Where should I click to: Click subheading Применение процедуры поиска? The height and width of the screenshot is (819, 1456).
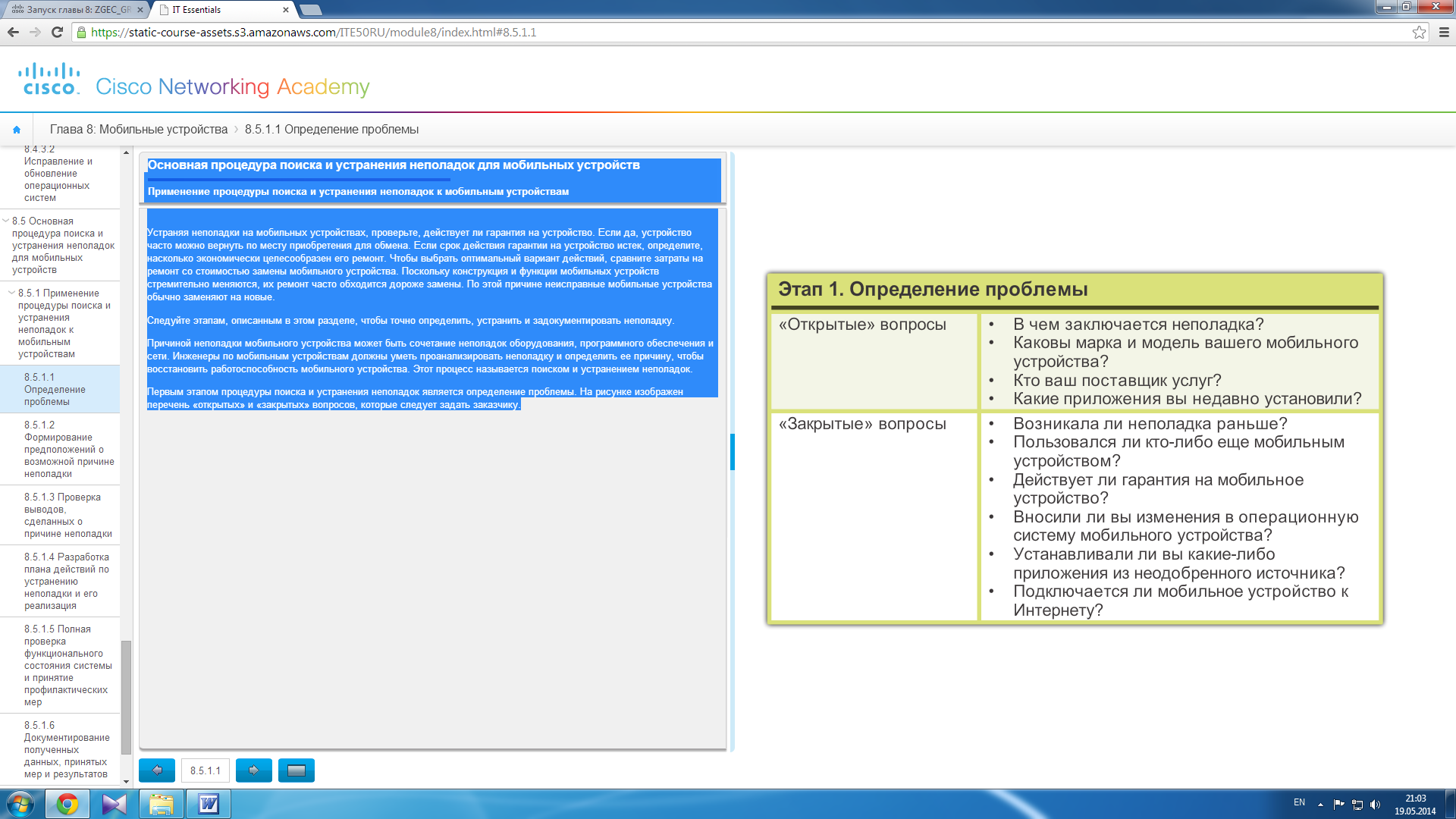point(358,192)
